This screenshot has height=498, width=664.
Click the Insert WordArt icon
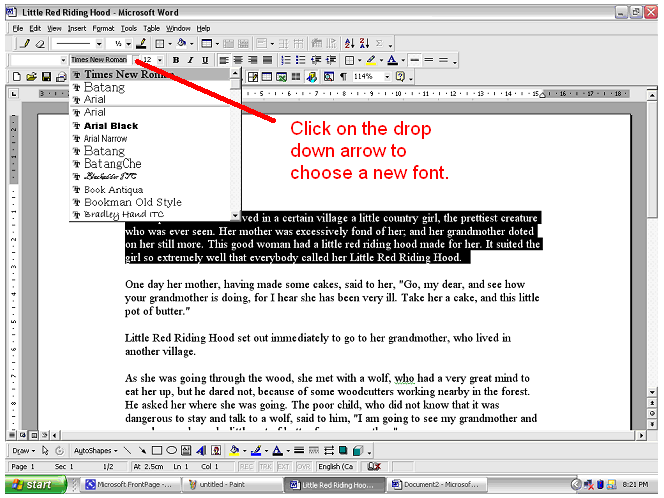point(203,451)
